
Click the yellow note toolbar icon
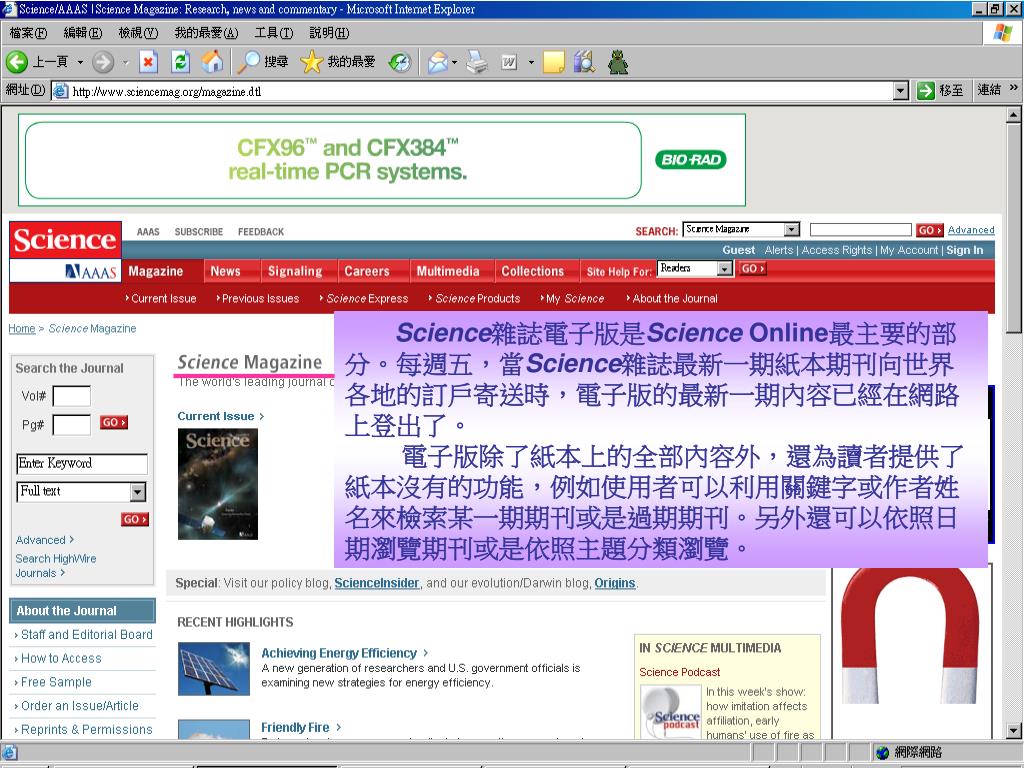(x=553, y=62)
